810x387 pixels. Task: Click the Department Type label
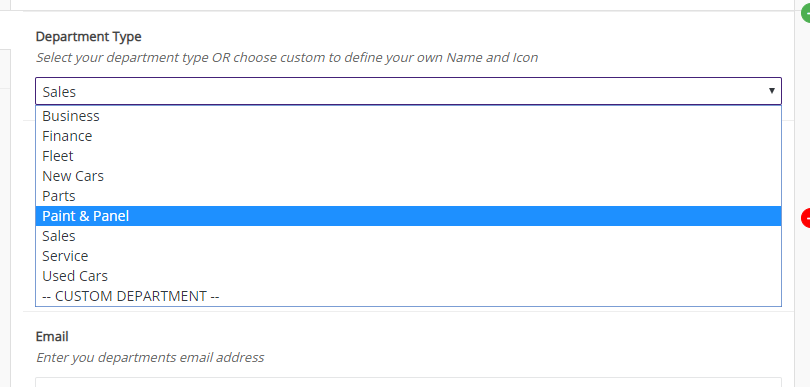pos(88,37)
